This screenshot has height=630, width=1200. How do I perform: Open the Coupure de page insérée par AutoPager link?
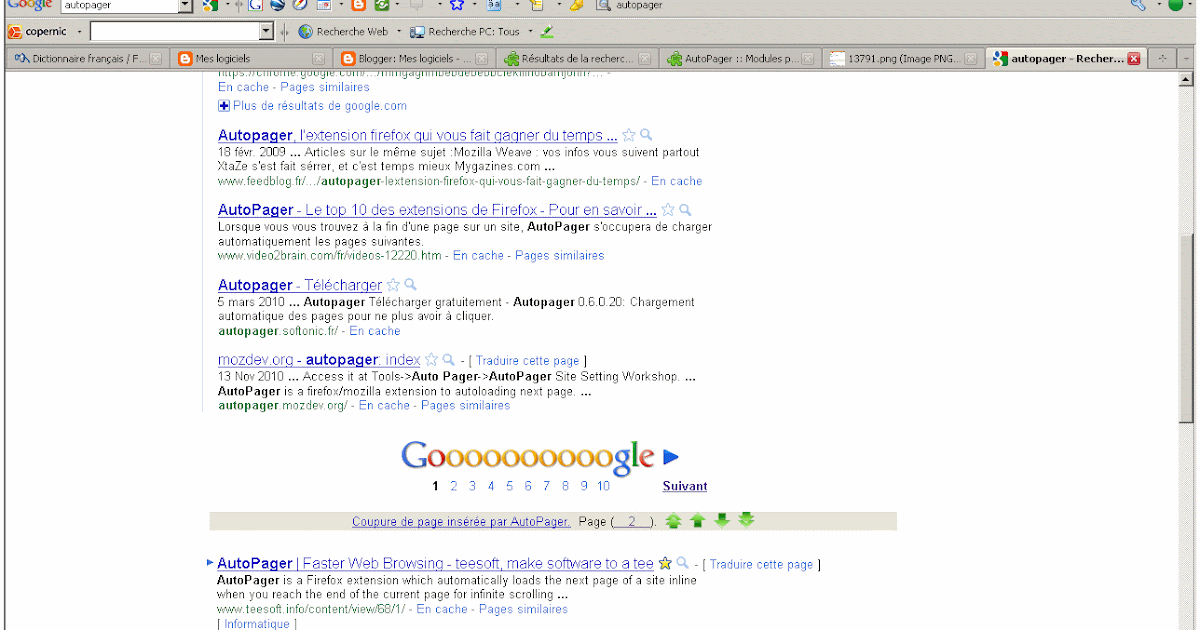pos(461,522)
